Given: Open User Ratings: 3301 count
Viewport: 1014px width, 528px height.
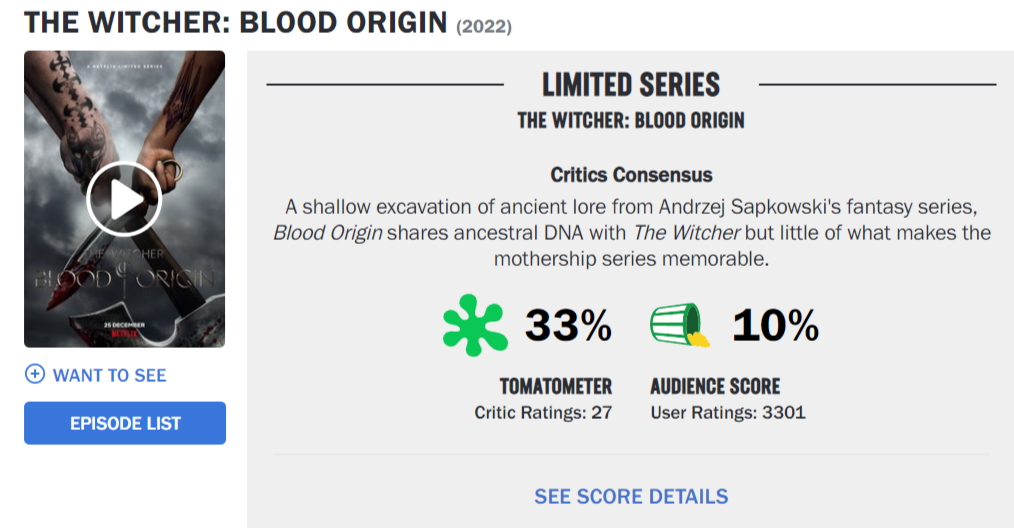Looking at the screenshot, I should [728, 412].
